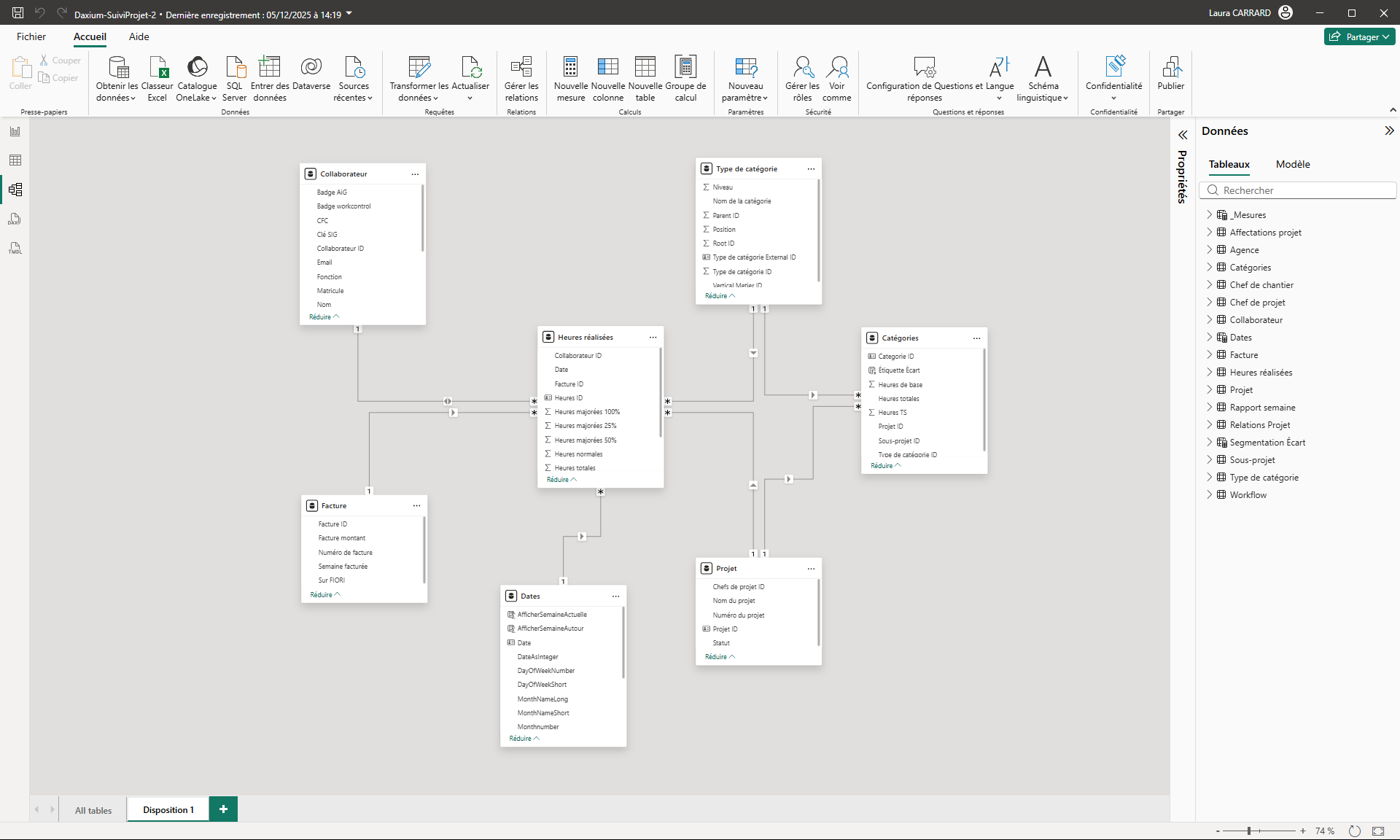The image size is (1400, 840).
Task: Create a Nouvelle mesure
Action: click(570, 77)
